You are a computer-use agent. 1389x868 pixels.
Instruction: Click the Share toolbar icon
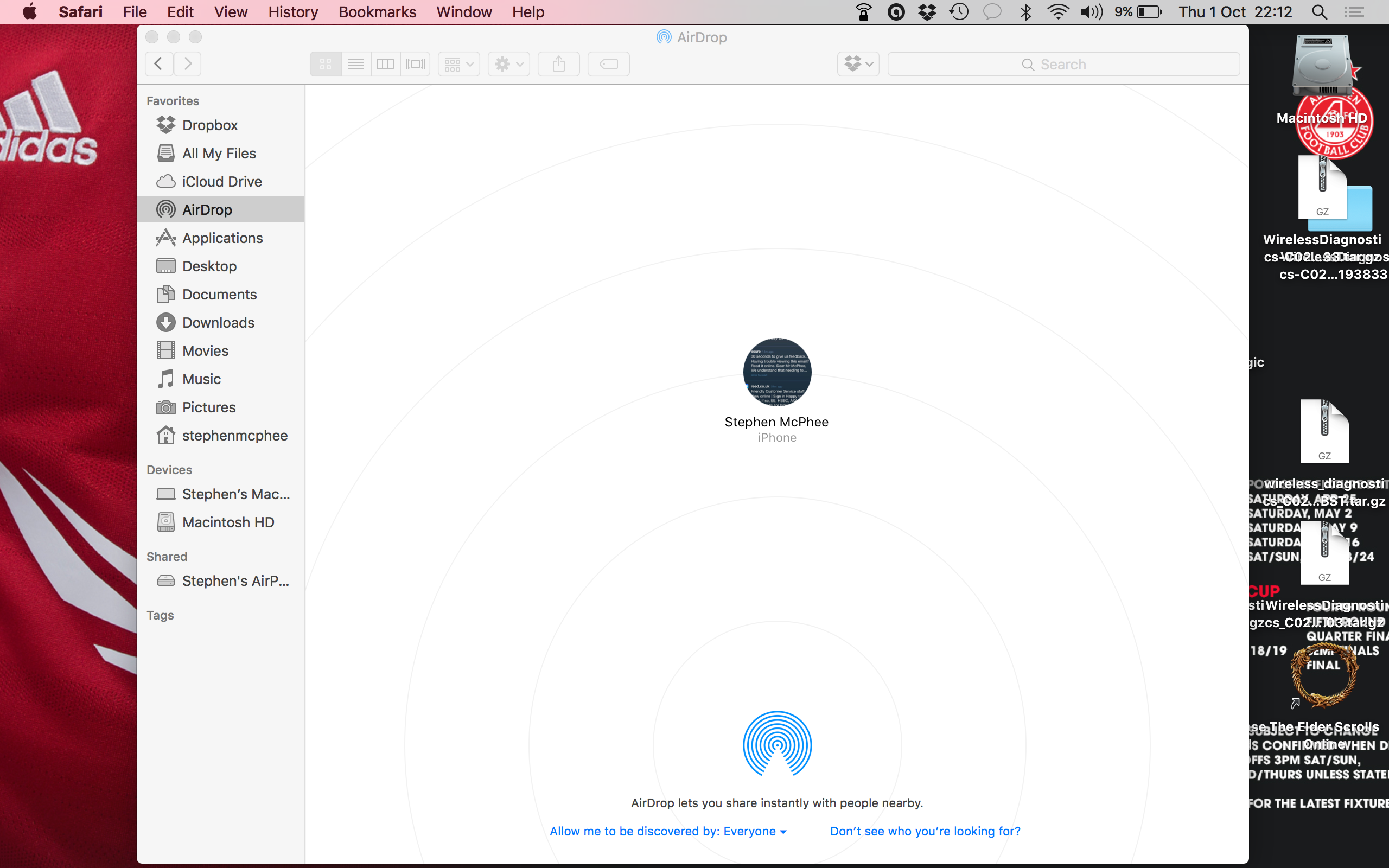pyautogui.click(x=558, y=63)
